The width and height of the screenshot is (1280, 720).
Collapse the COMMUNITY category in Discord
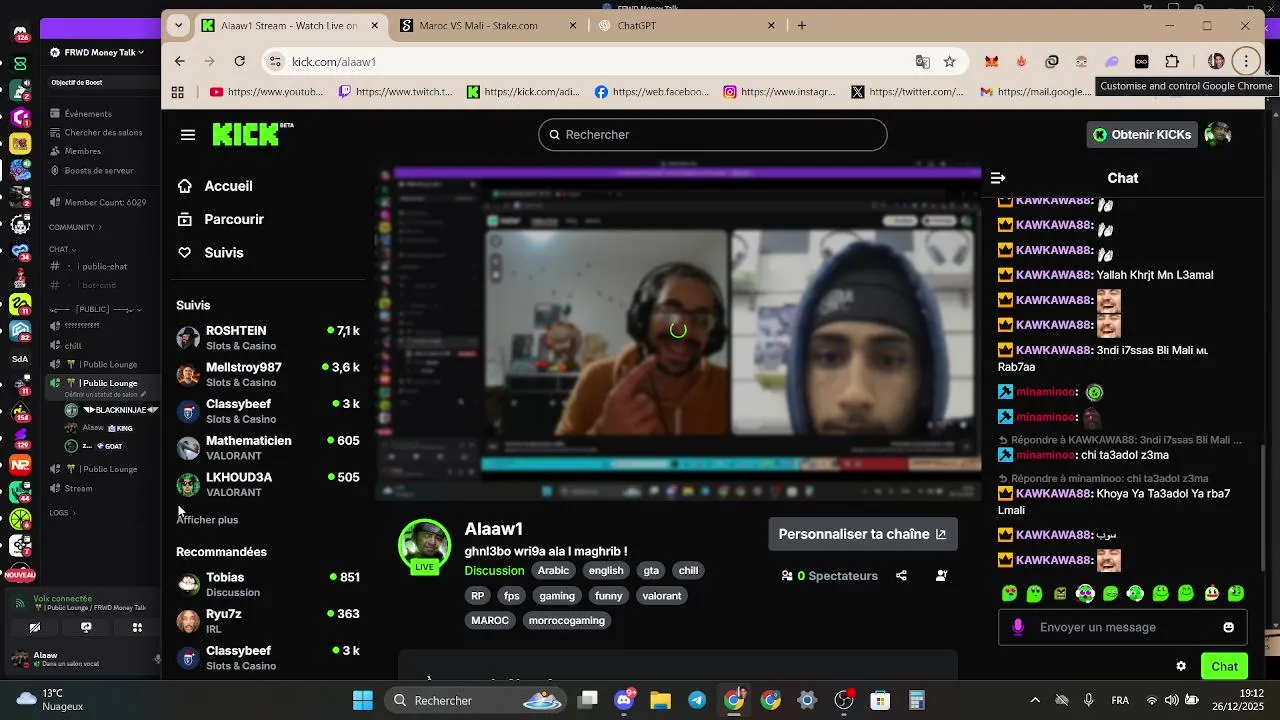pos(76,227)
